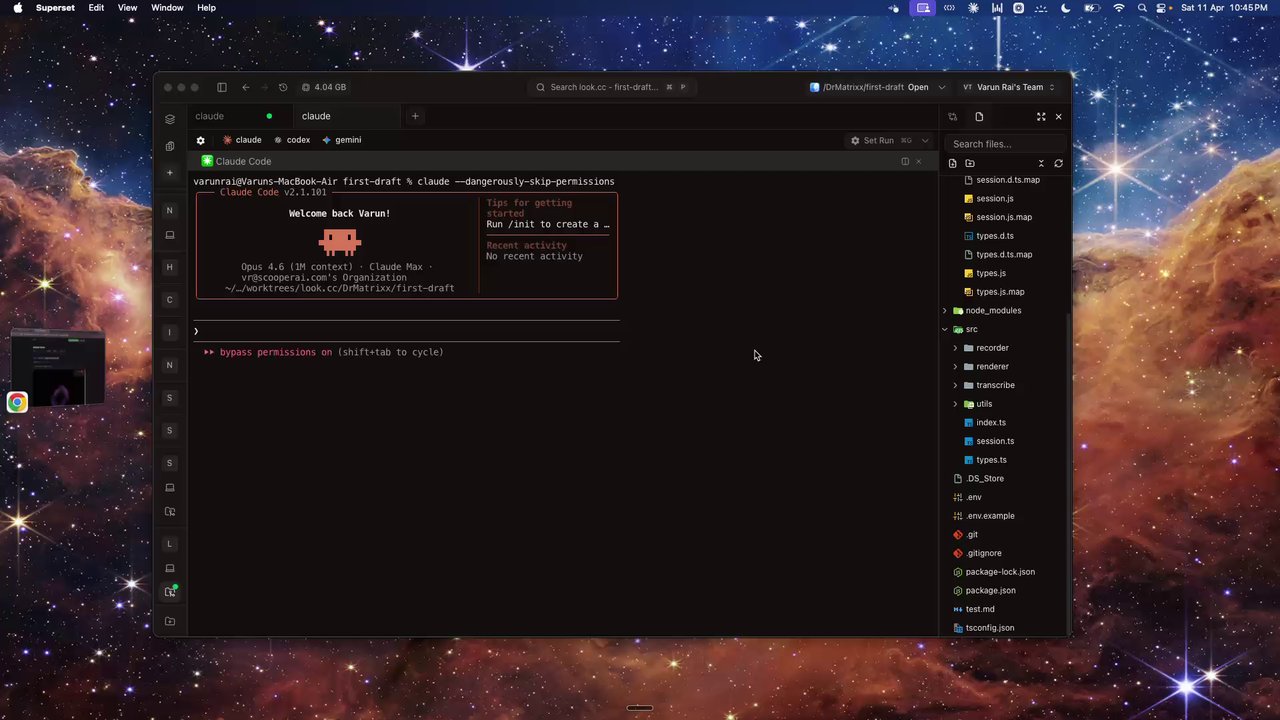This screenshot has width=1280, height=720.
Task: Click the Search files input field
Action: (x=1005, y=144)
